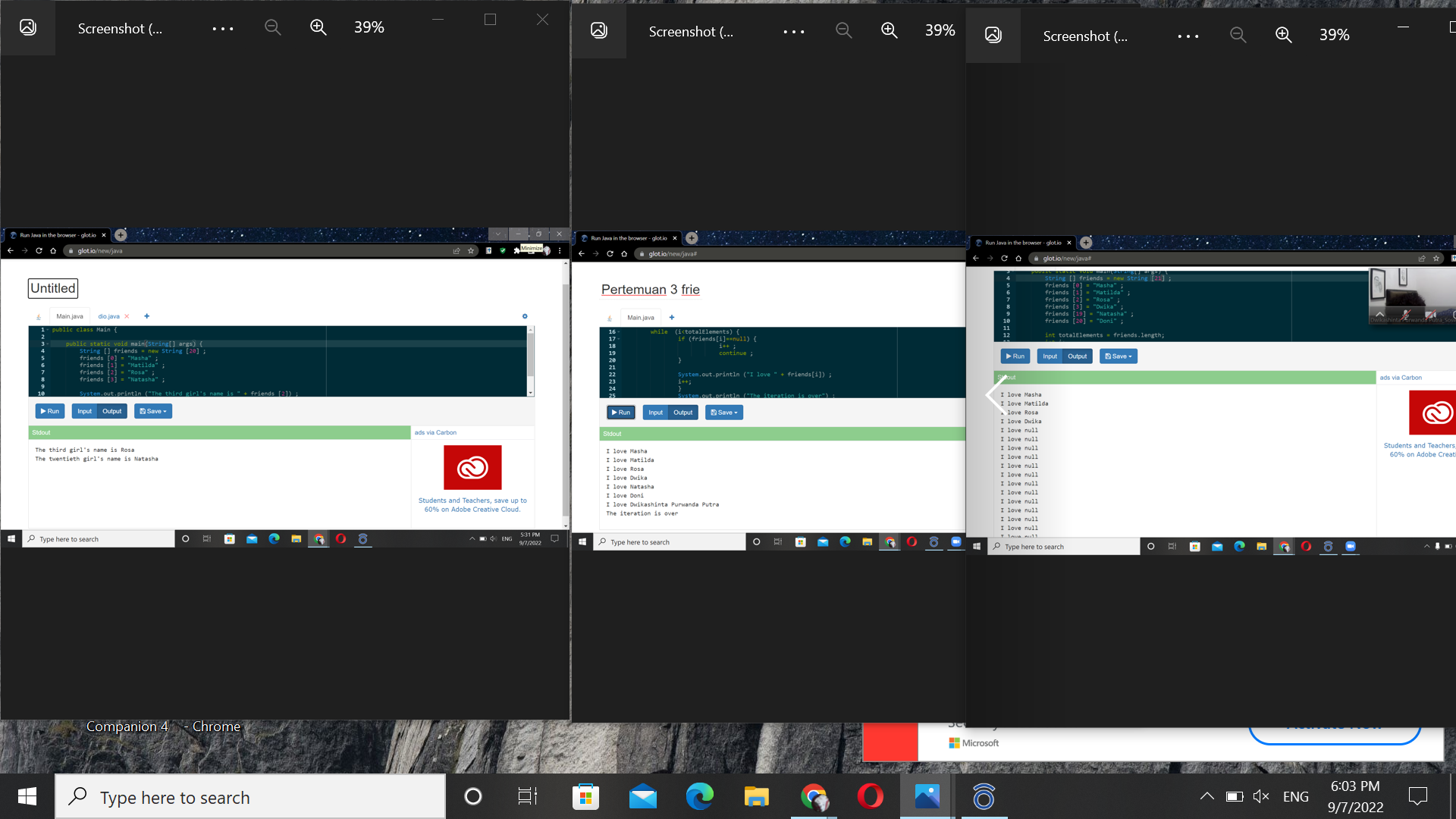Click the Adobe Creative Cloud student discount link

(472, 505)
